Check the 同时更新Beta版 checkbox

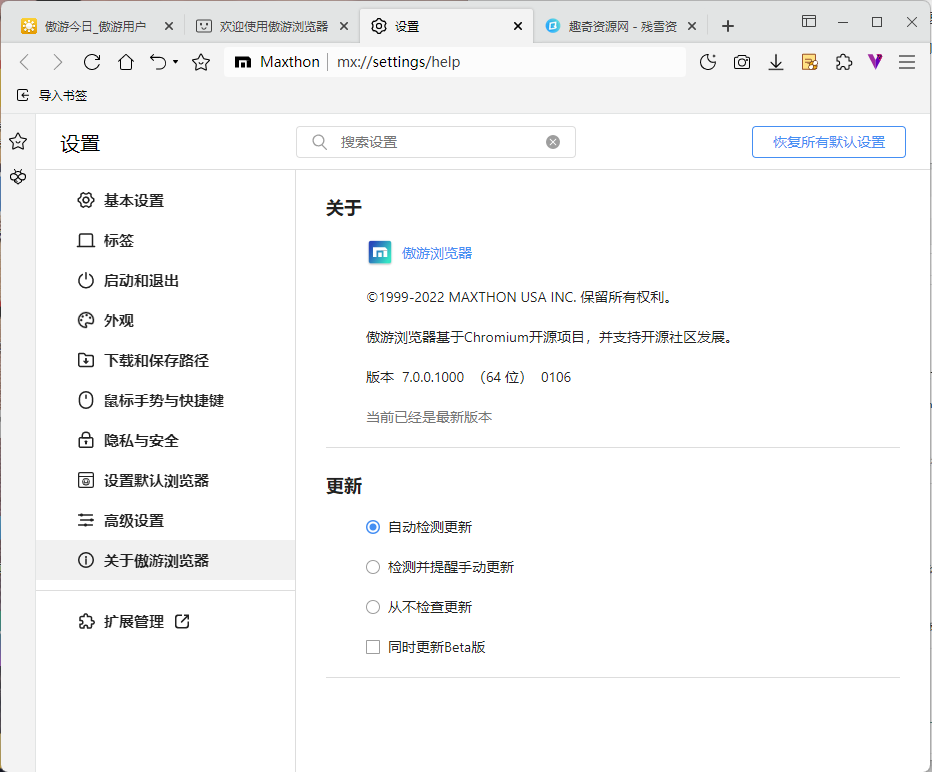coord(372,647)
